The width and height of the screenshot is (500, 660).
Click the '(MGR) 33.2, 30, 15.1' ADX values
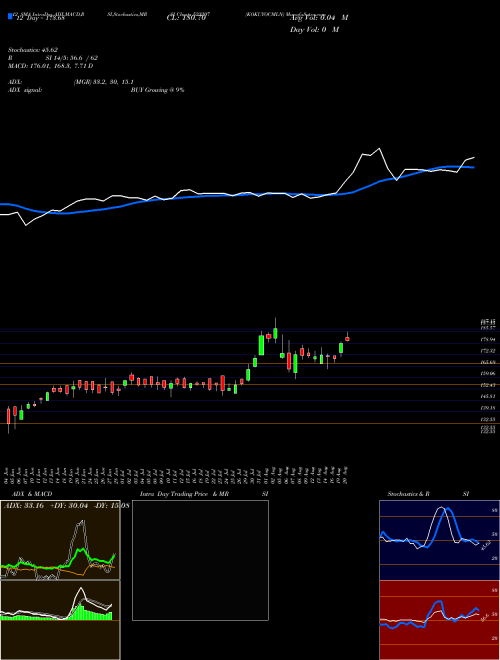point(104,82)
